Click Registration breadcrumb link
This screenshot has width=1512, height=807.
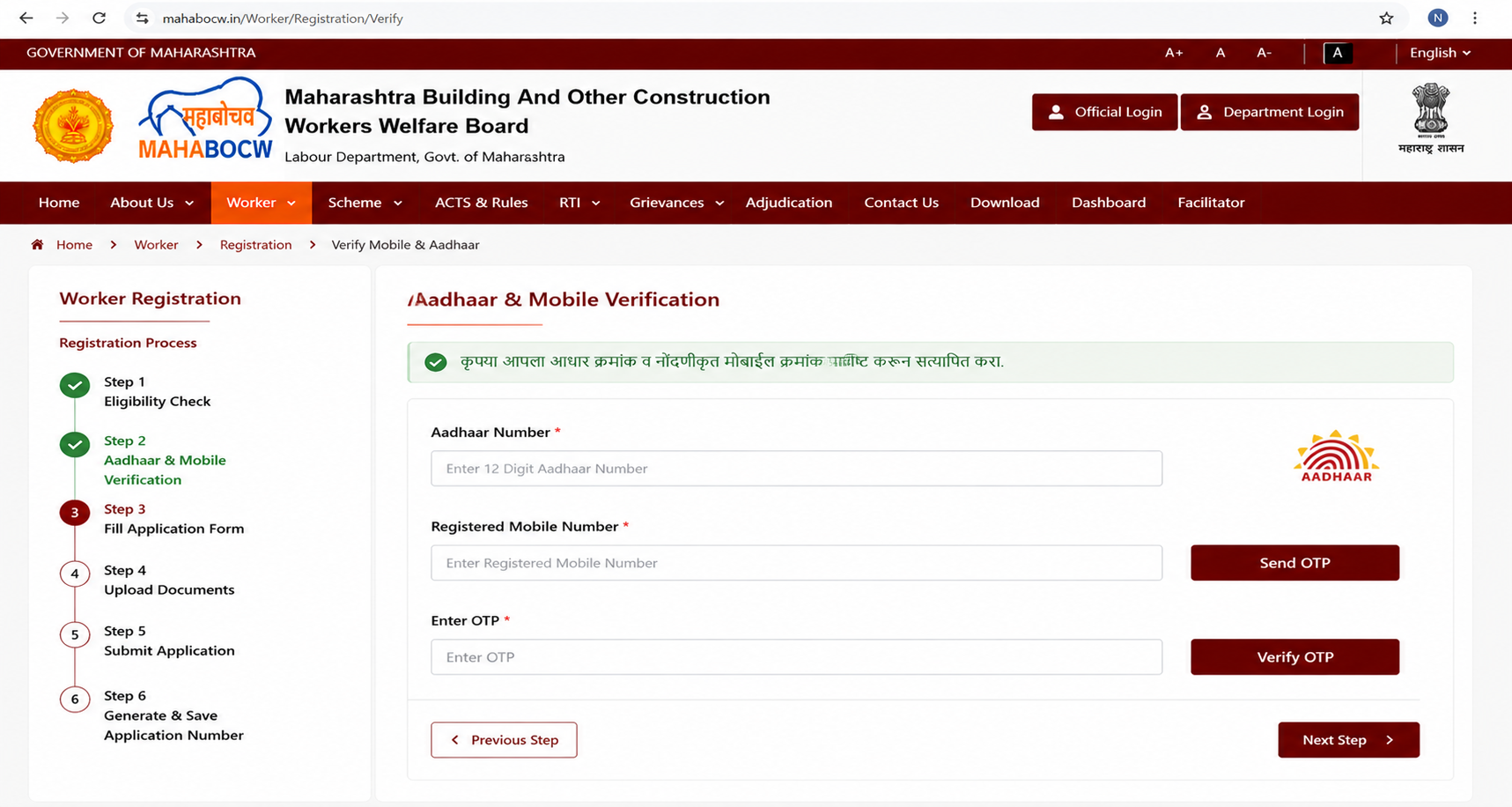coord(255,245)
